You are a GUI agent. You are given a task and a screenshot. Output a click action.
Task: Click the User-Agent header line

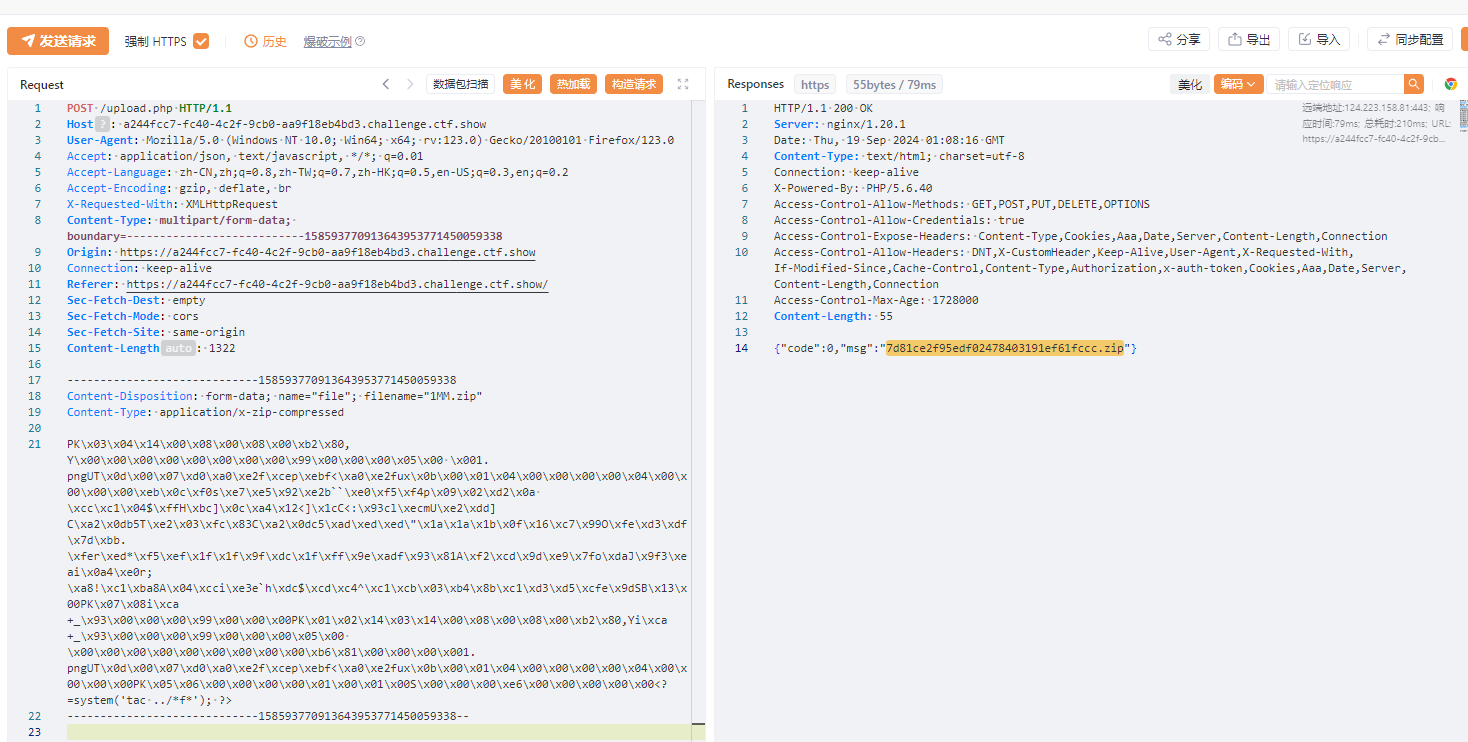(x=370, y=140)
